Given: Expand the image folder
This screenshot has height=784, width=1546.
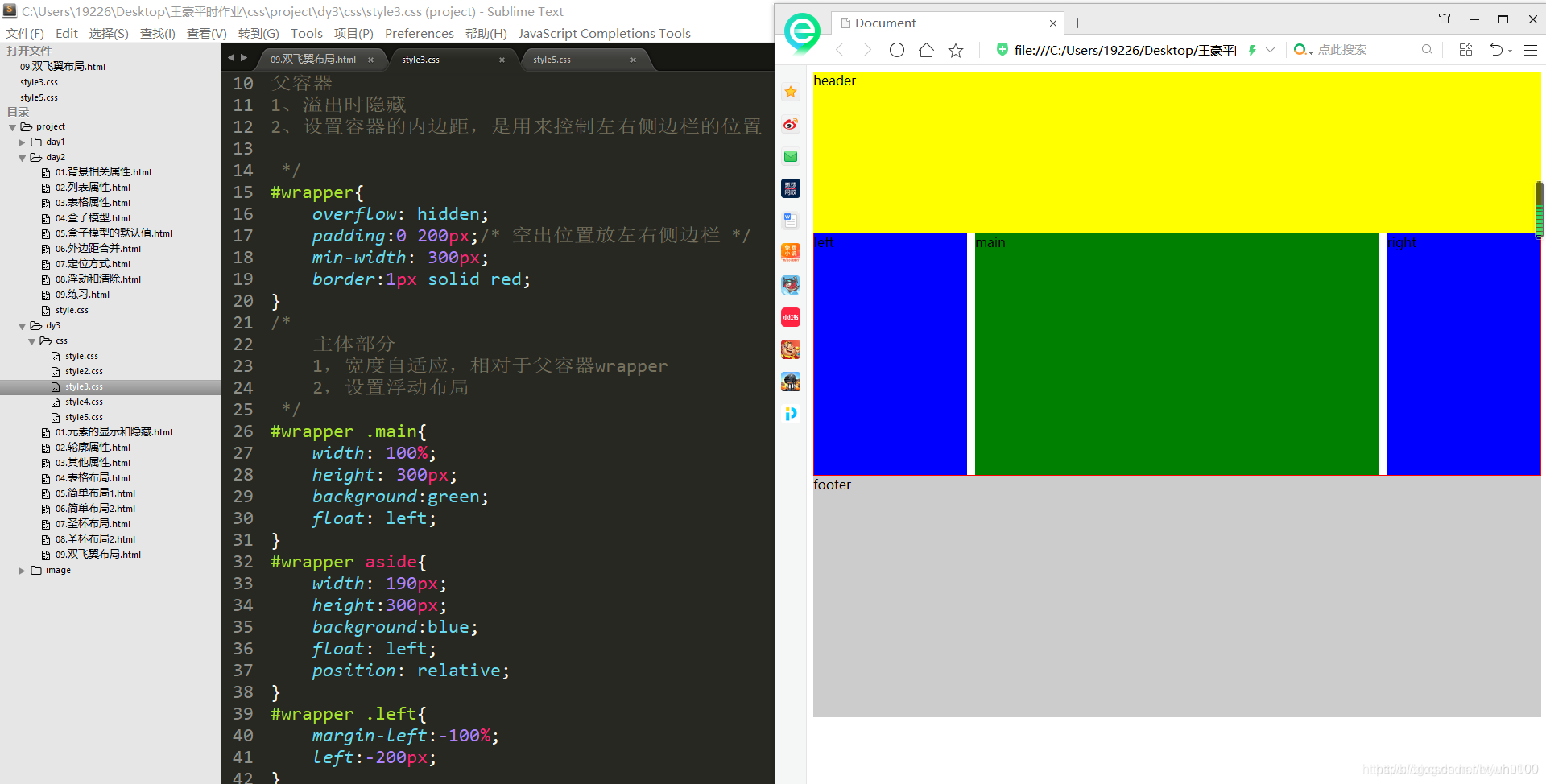Looking at the screenshot, I should pos(22,571).
